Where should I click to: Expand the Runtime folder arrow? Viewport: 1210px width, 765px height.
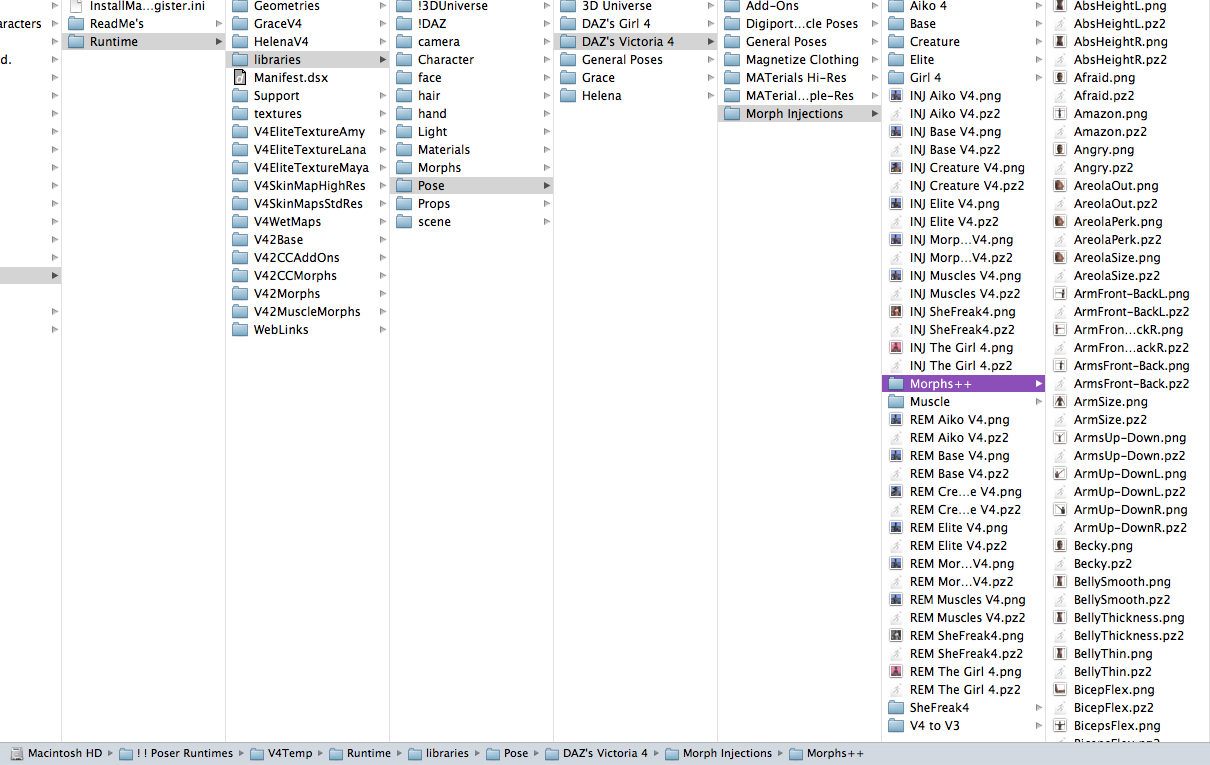(x=219, y=42)
